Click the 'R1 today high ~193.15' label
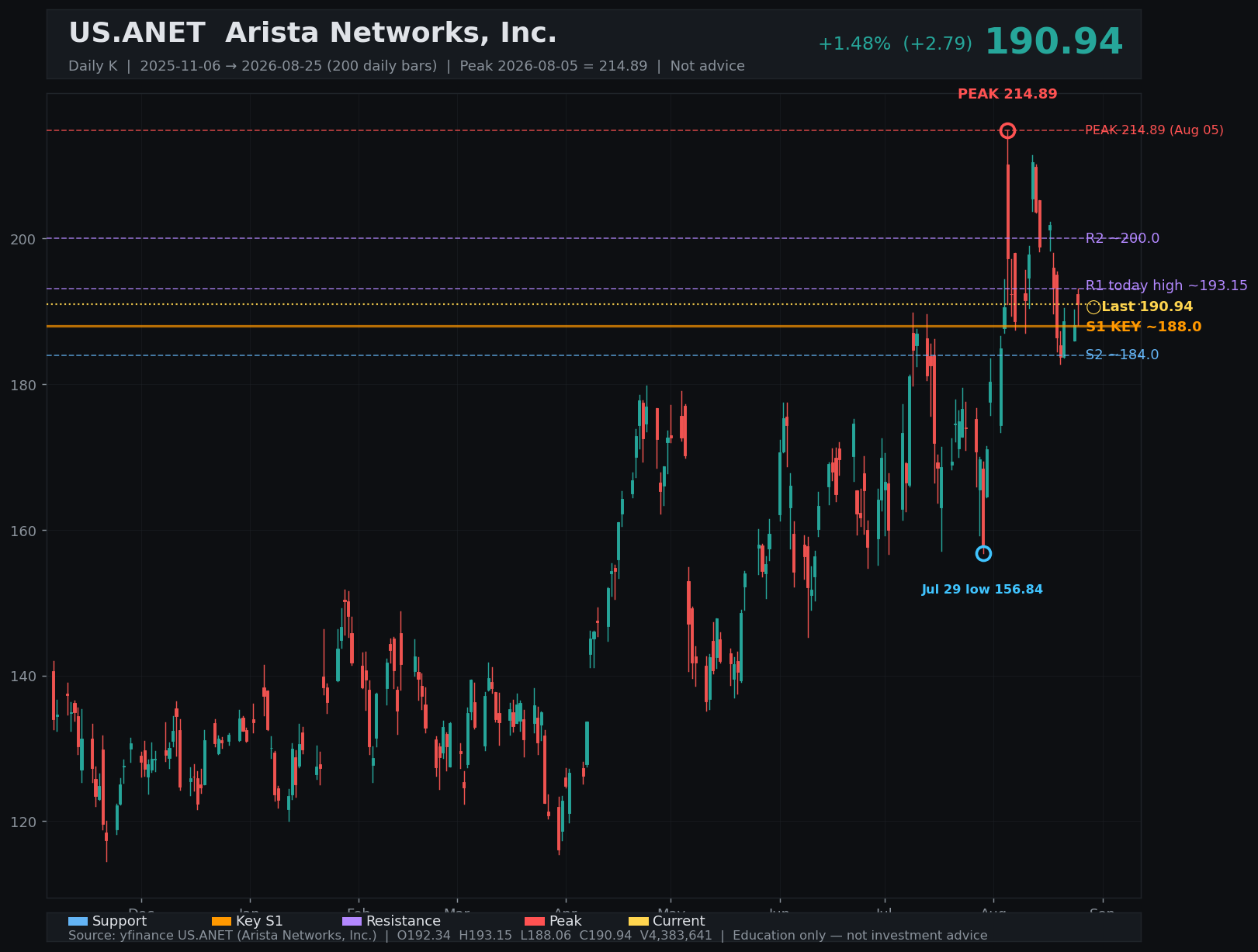The image size is (1258, 952). coord(1166,286)
